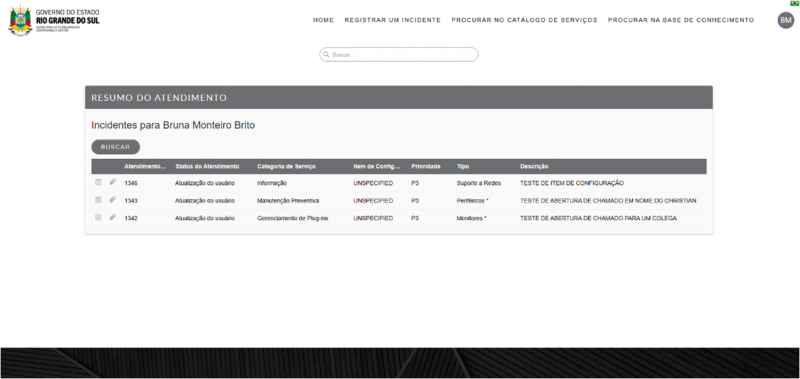This screenshot has height=379, width=800.
Task: Open Procurar na Base de Conhecimento
Action: pos(681,20)
